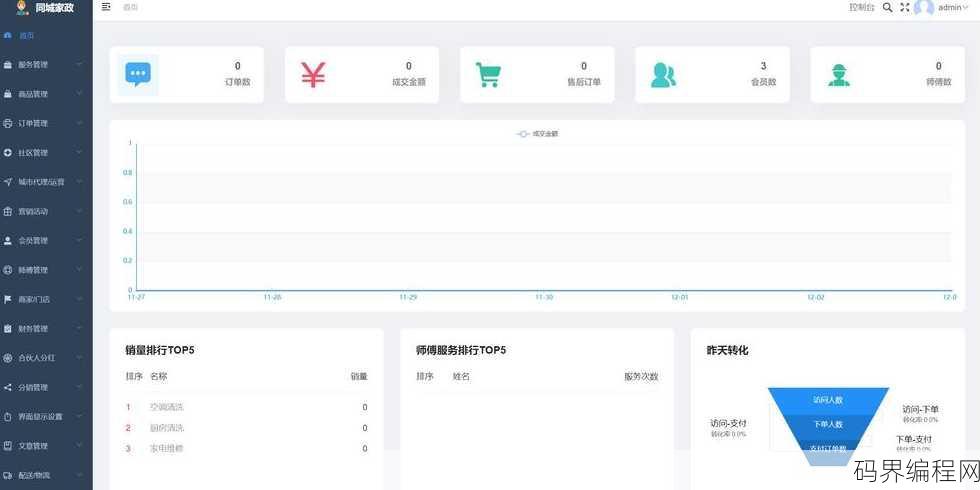Click the 销量 column header

click(359, 377)
